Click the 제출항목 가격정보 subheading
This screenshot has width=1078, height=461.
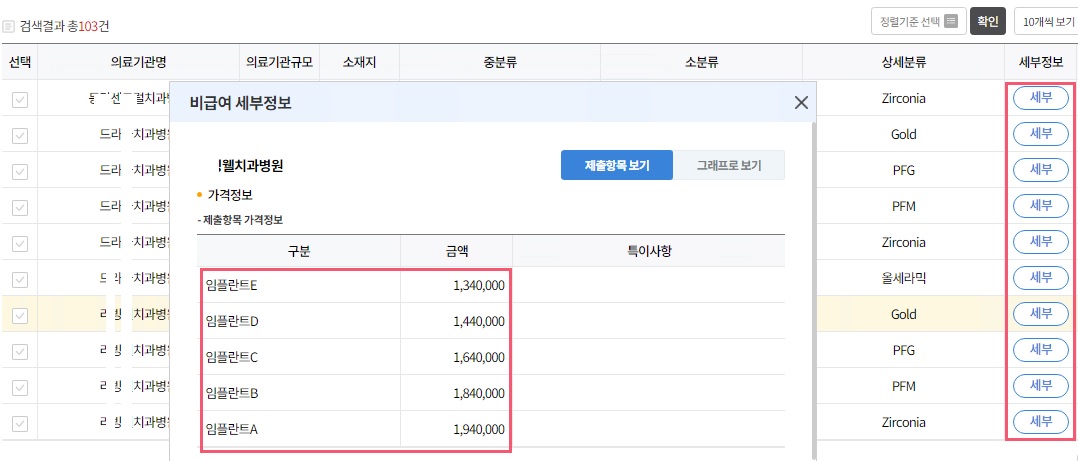point(241,220)
